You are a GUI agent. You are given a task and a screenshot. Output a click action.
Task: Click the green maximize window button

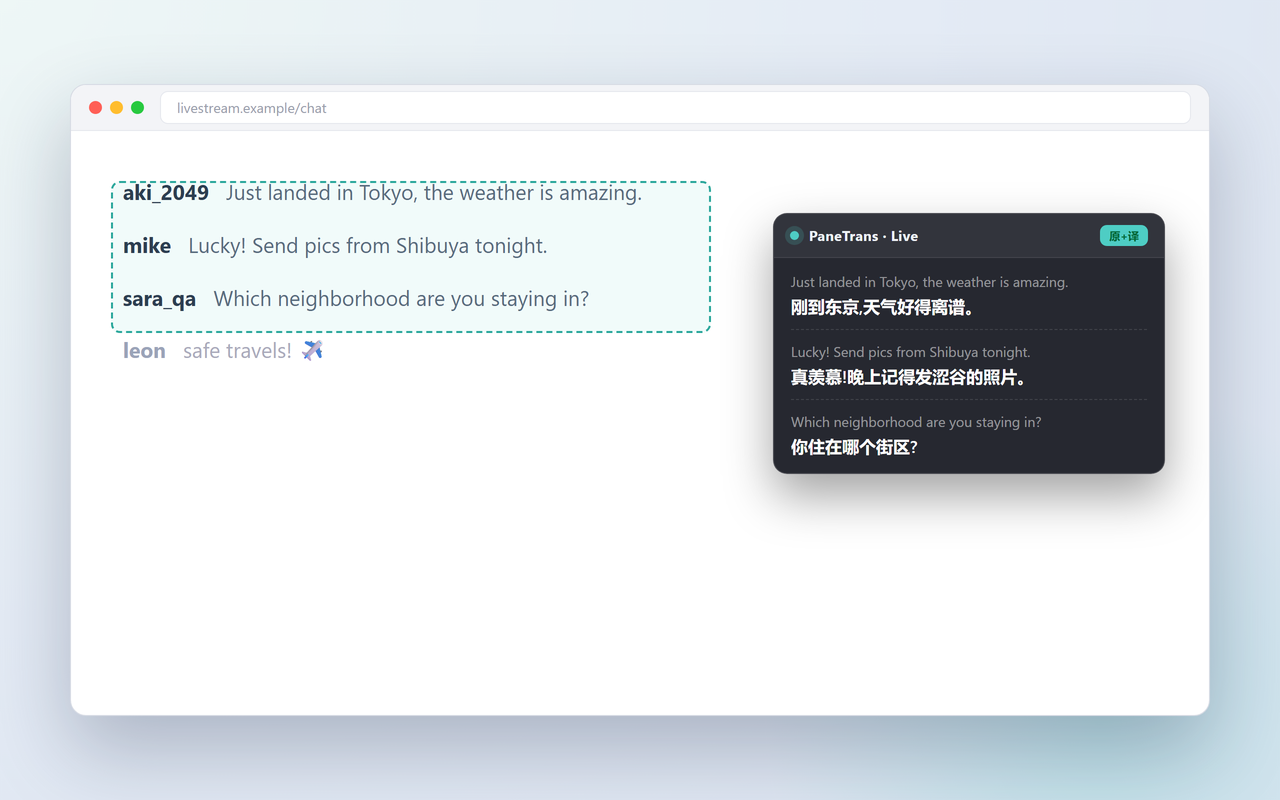(x=138, y=108)
